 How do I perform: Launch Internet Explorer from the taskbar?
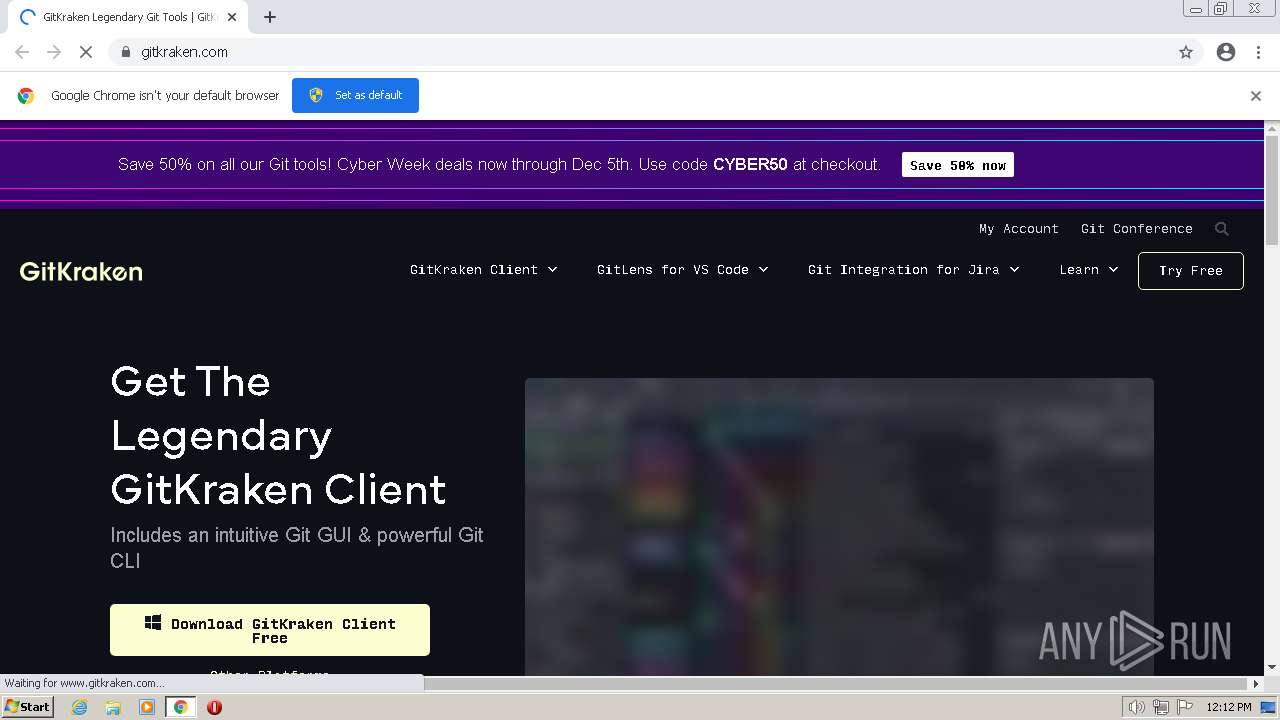pyautogui.click(x=80, y=707)
